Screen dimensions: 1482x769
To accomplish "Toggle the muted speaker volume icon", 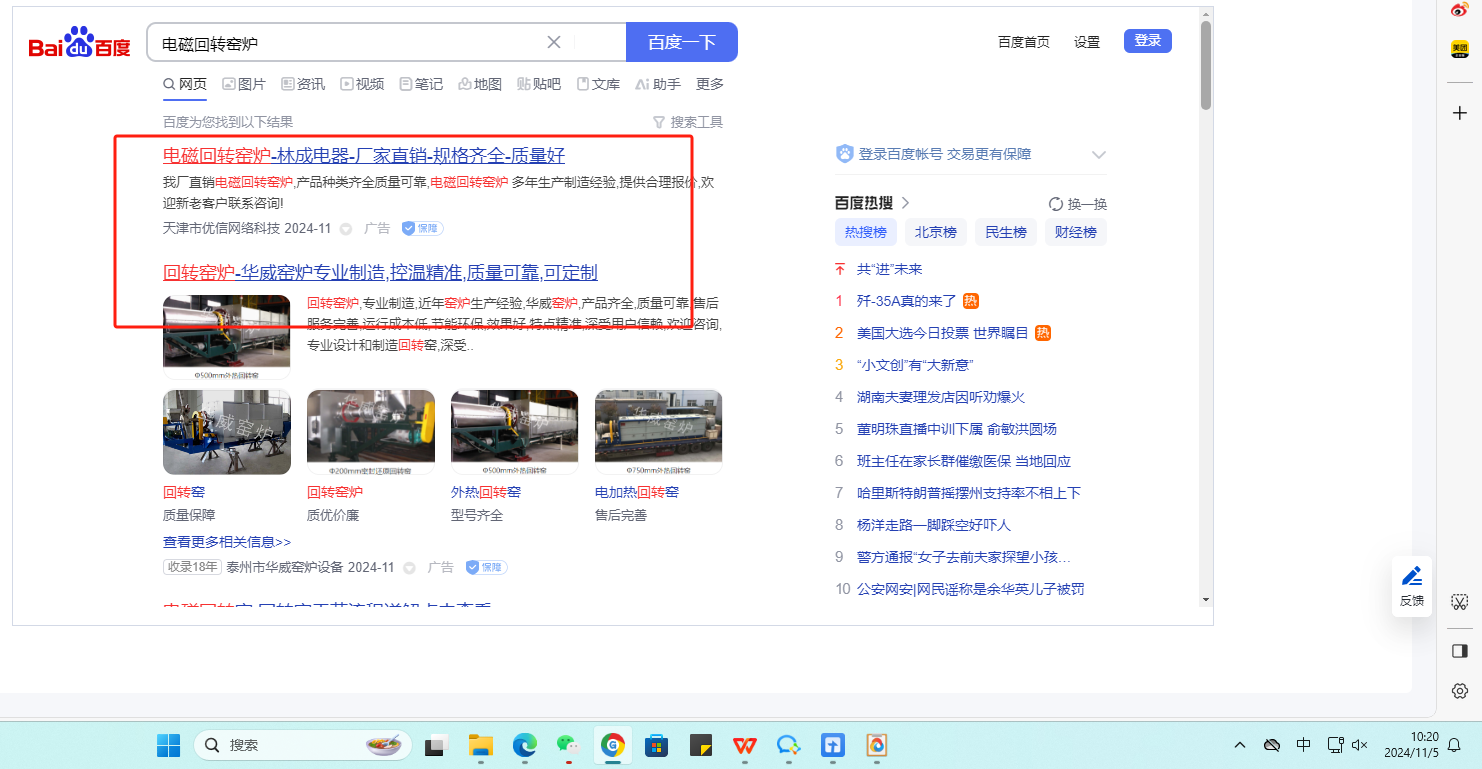I will (x=1359, y=745).
